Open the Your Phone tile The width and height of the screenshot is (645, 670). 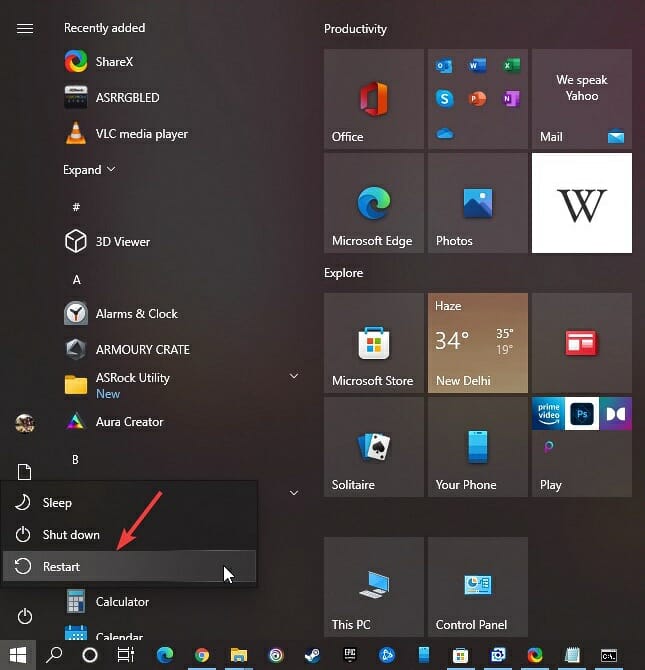click(478, 447)
